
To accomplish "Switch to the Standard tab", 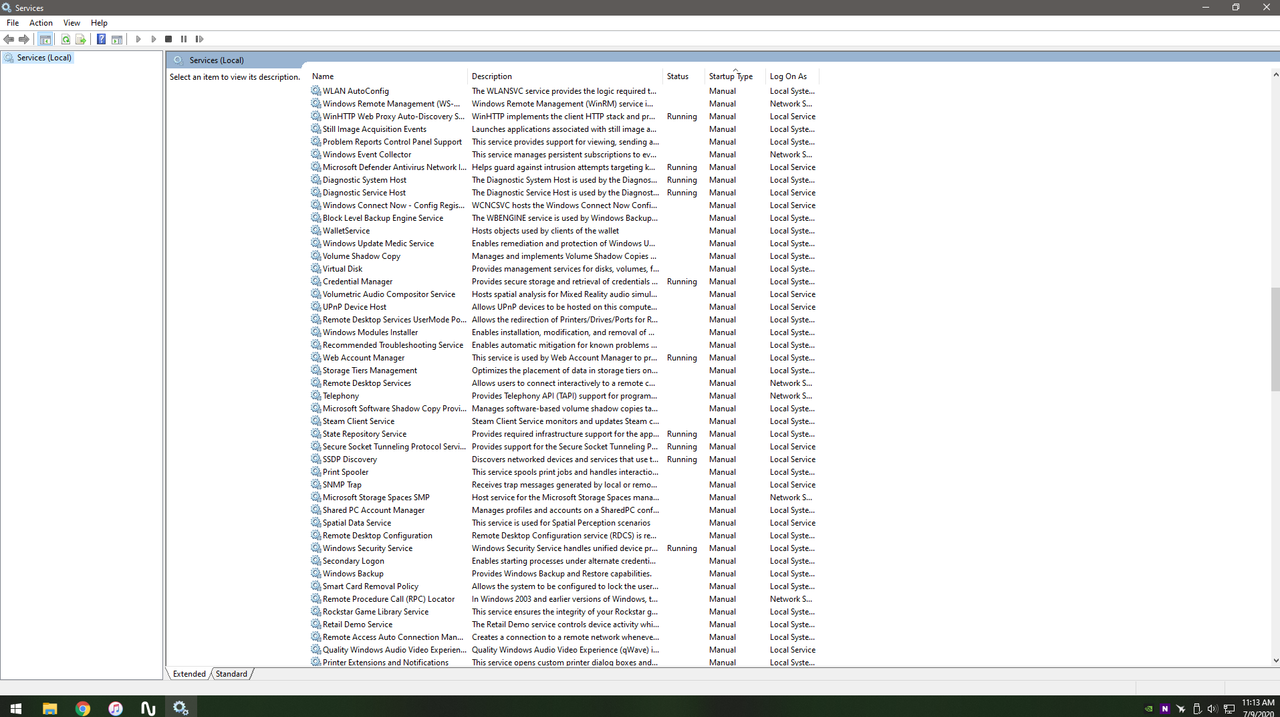I will tap(231, 674).
